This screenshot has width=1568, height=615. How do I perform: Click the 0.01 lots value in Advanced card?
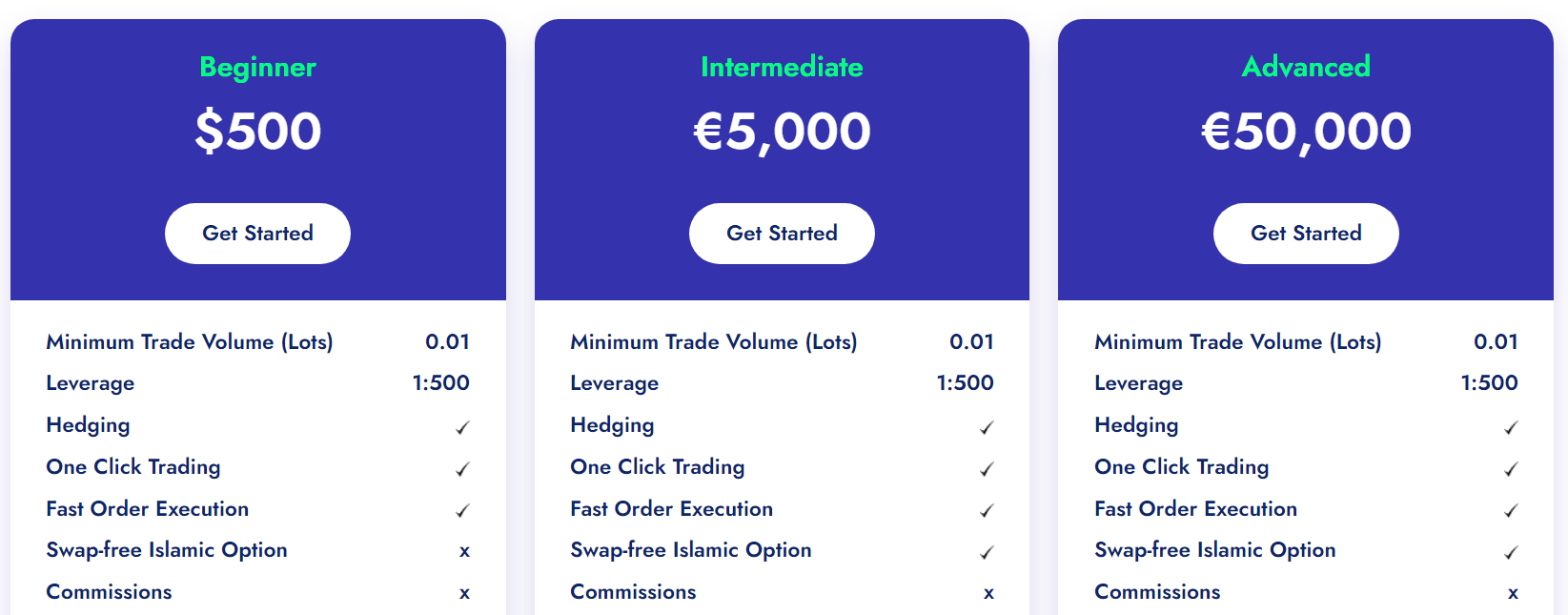pyautogui.click(x=1496, y=341)
